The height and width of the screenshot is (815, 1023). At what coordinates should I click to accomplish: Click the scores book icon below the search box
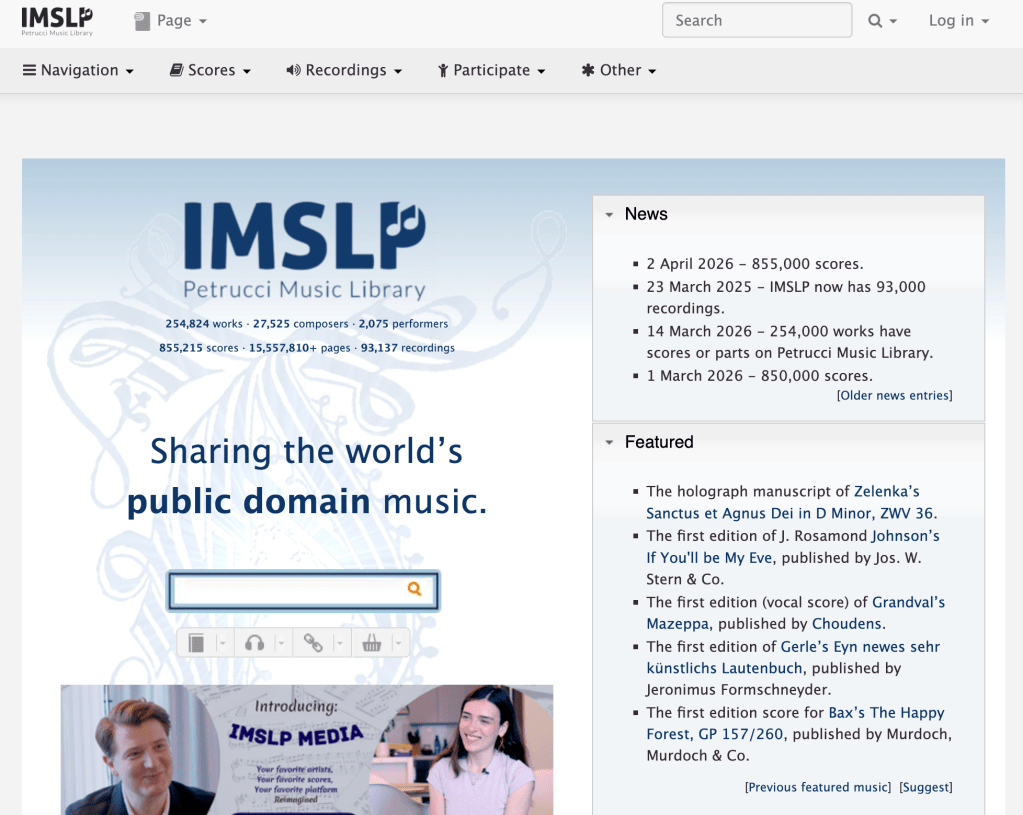[197, 642]
